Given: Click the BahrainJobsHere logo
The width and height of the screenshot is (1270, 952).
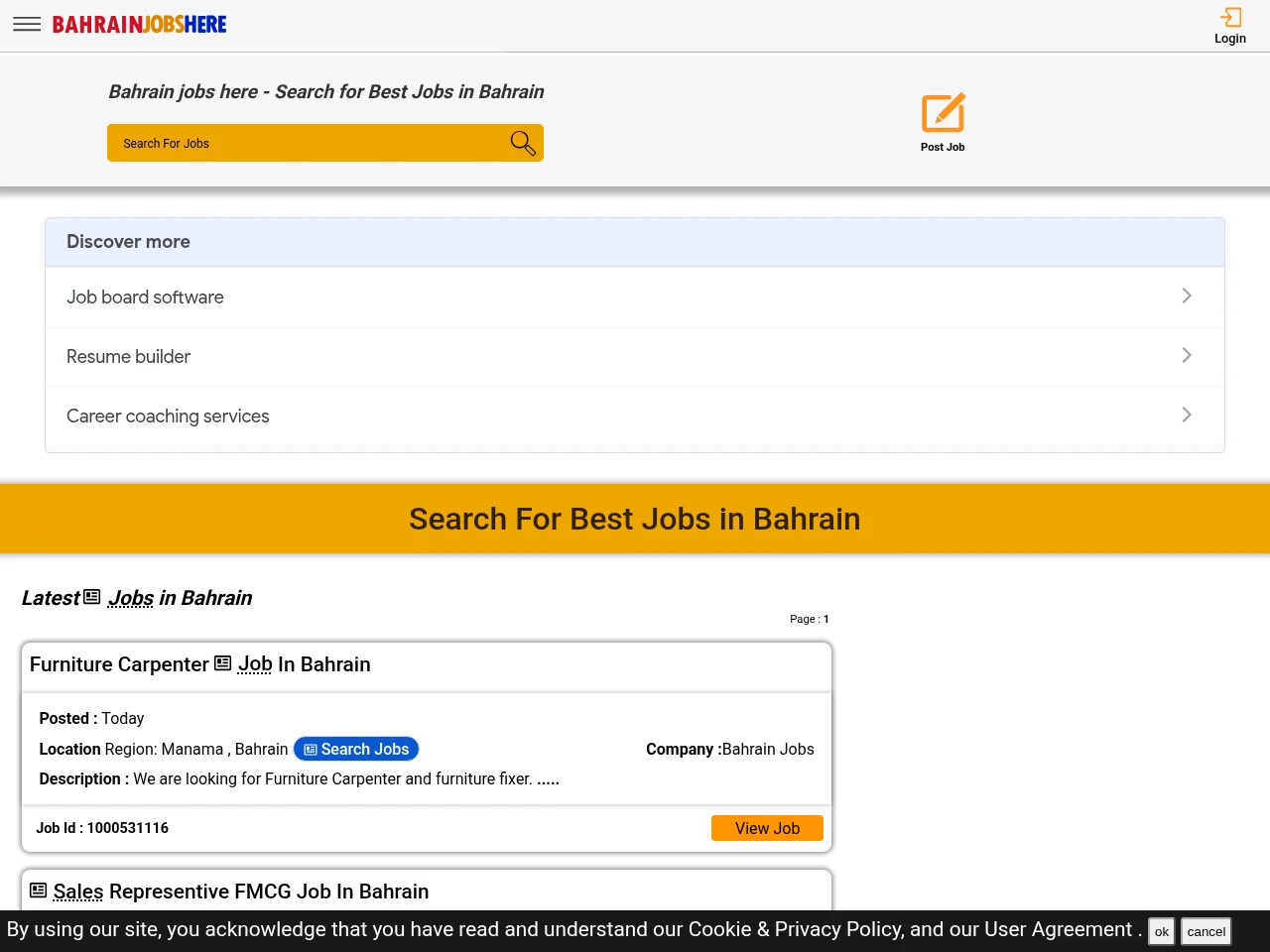Looking at the screenshot, I should click(x=140, y=24).
